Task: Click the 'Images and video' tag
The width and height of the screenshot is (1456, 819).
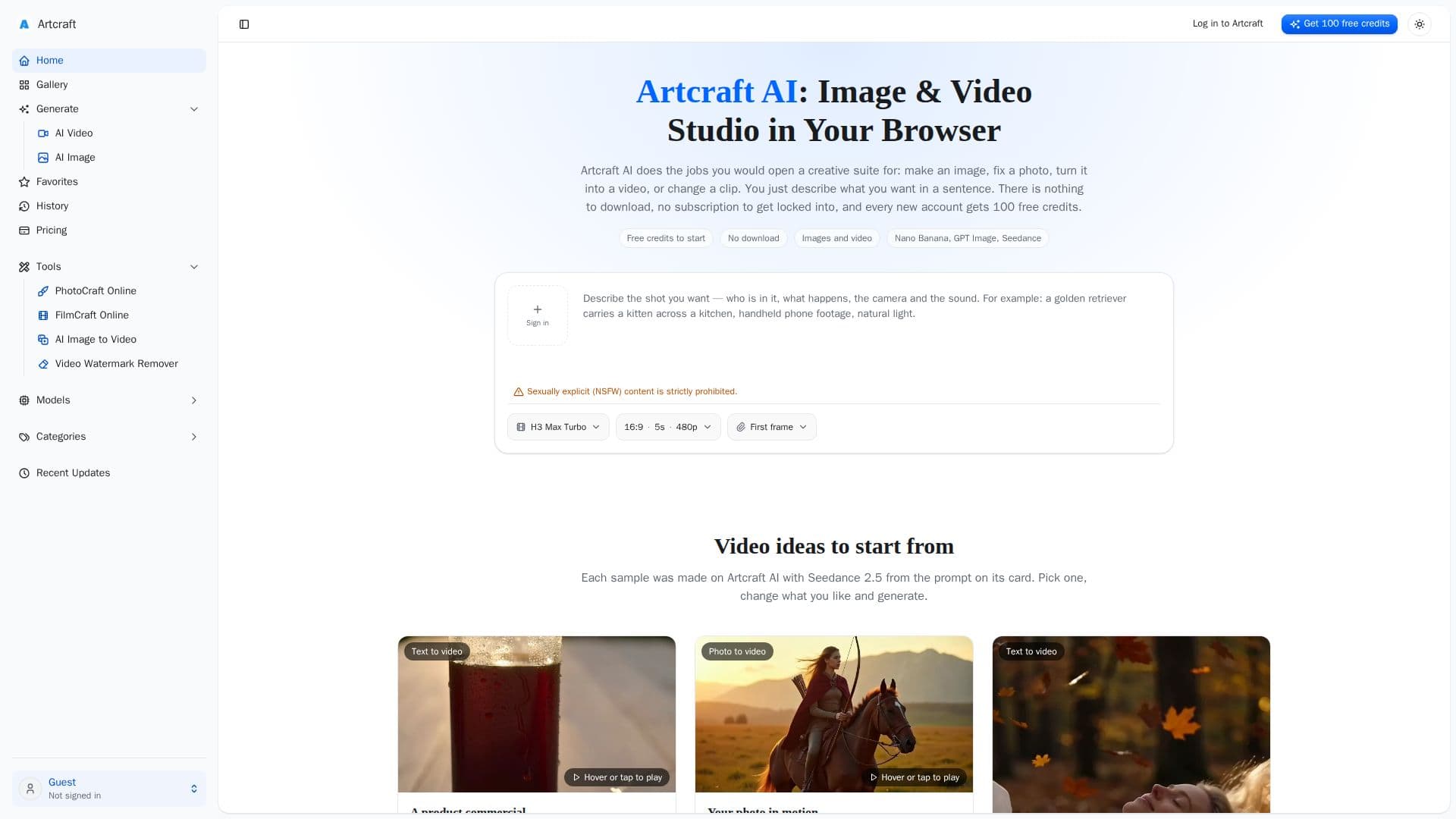Action: [x=837, y=238]
